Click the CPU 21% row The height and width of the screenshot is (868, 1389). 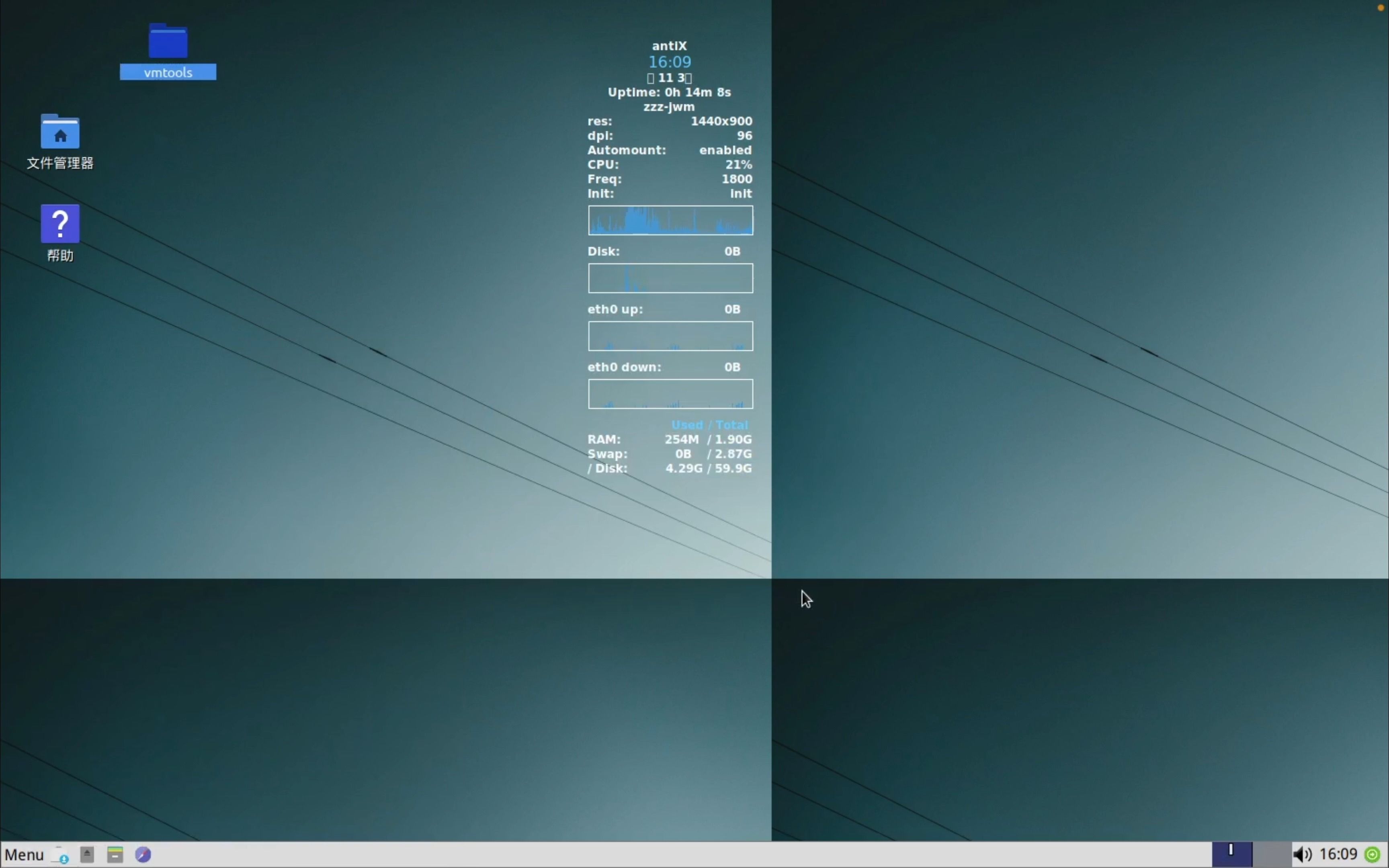click(x=670, y=164)
